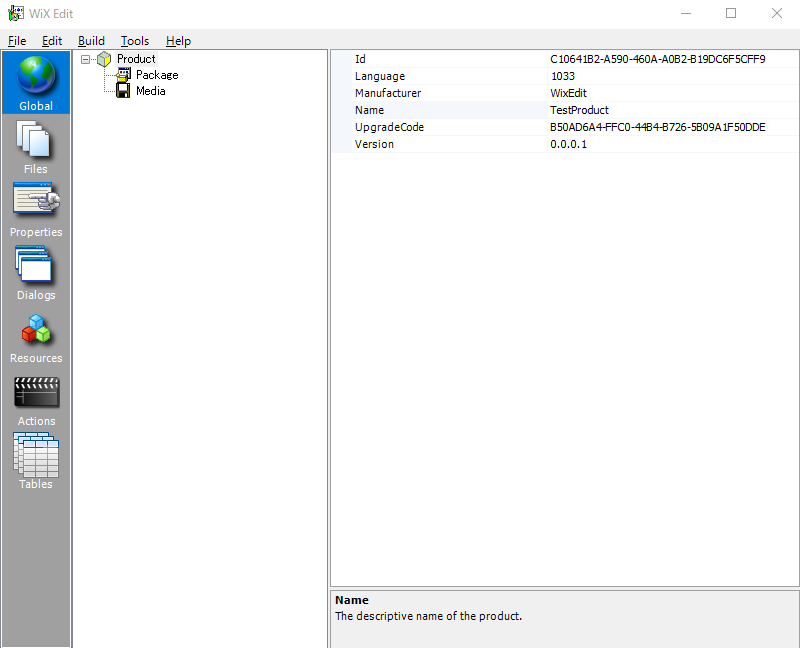The height and width of the screenshot is (648, 800).
Task: Click the WiX Edit title bar icon
Action: (x=14, y=14)
